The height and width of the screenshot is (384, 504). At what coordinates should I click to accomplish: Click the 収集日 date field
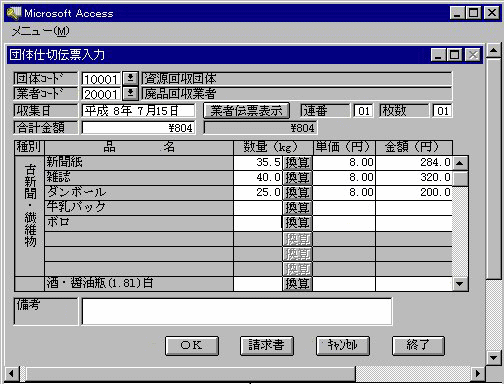(138, 111)
